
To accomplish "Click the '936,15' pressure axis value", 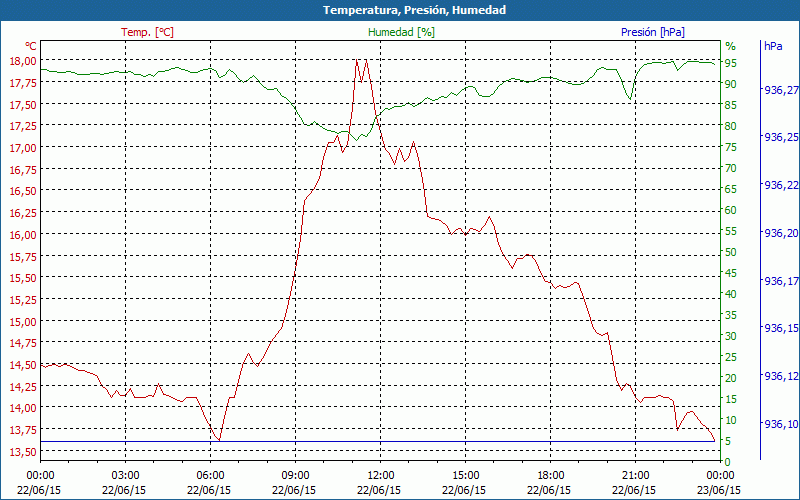I will pos(781,328).
